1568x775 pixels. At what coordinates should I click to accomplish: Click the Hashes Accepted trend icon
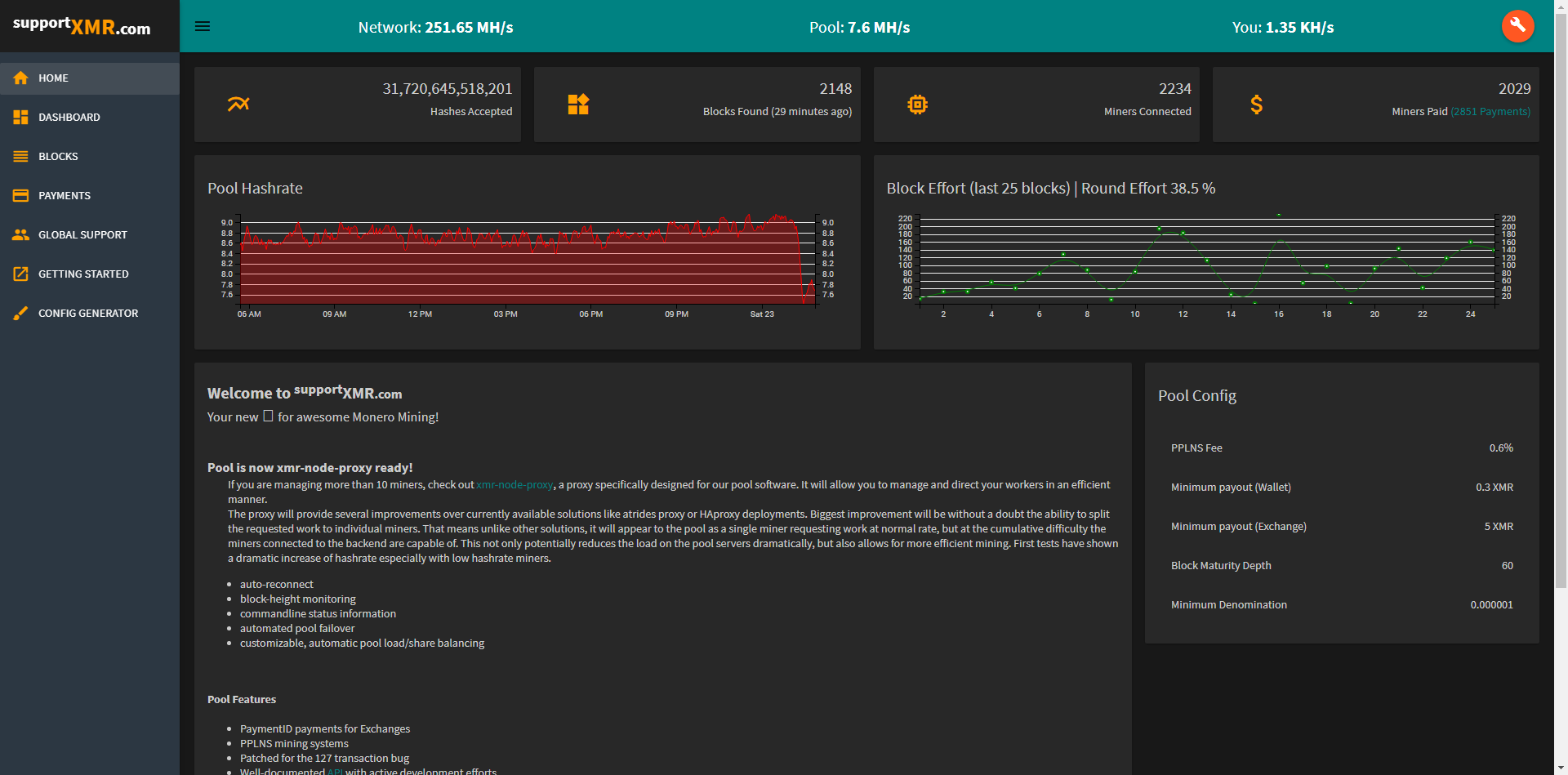pos(238,105)
